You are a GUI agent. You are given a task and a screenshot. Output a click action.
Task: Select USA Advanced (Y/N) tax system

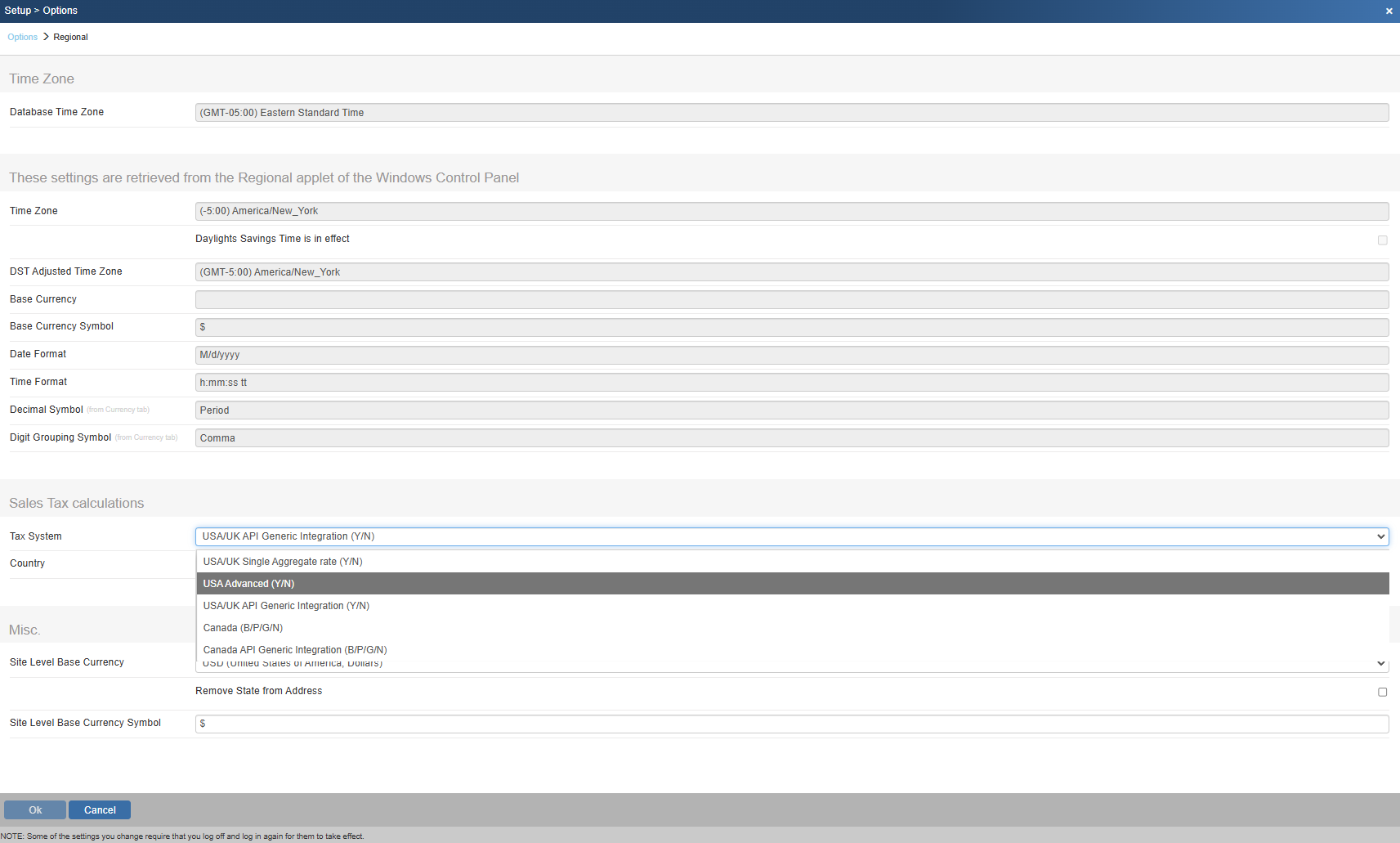coord(248,584)
